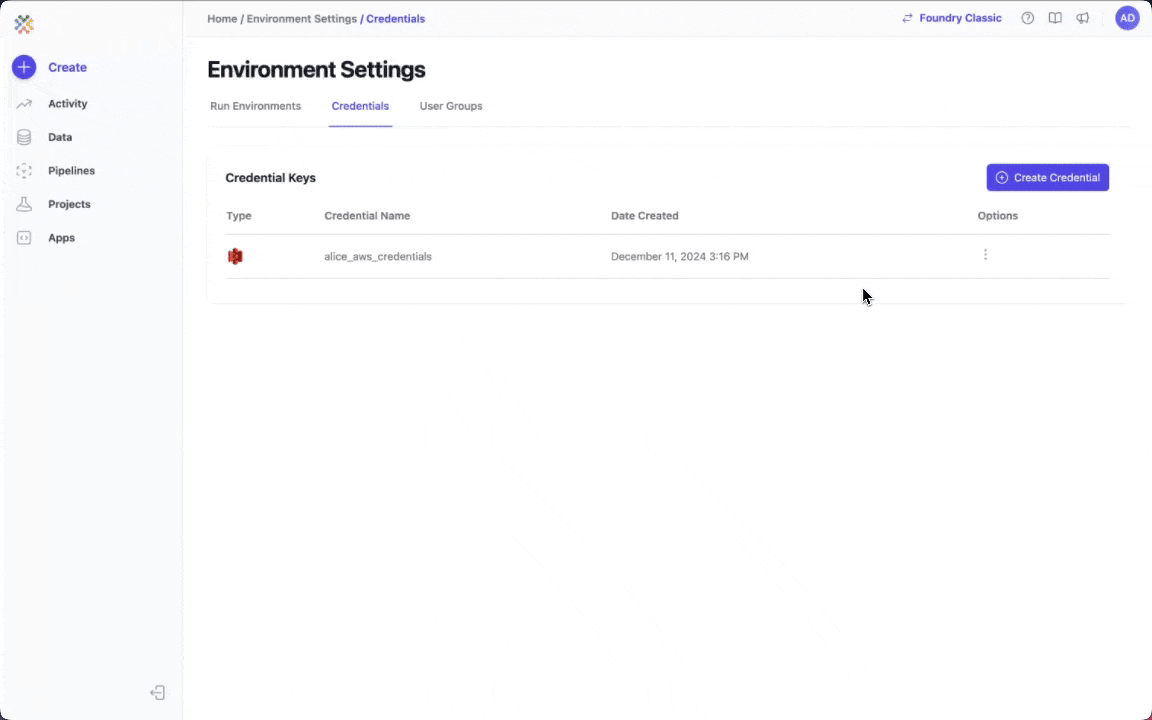Switch to the User Groups tab

(x=450, y=106)
